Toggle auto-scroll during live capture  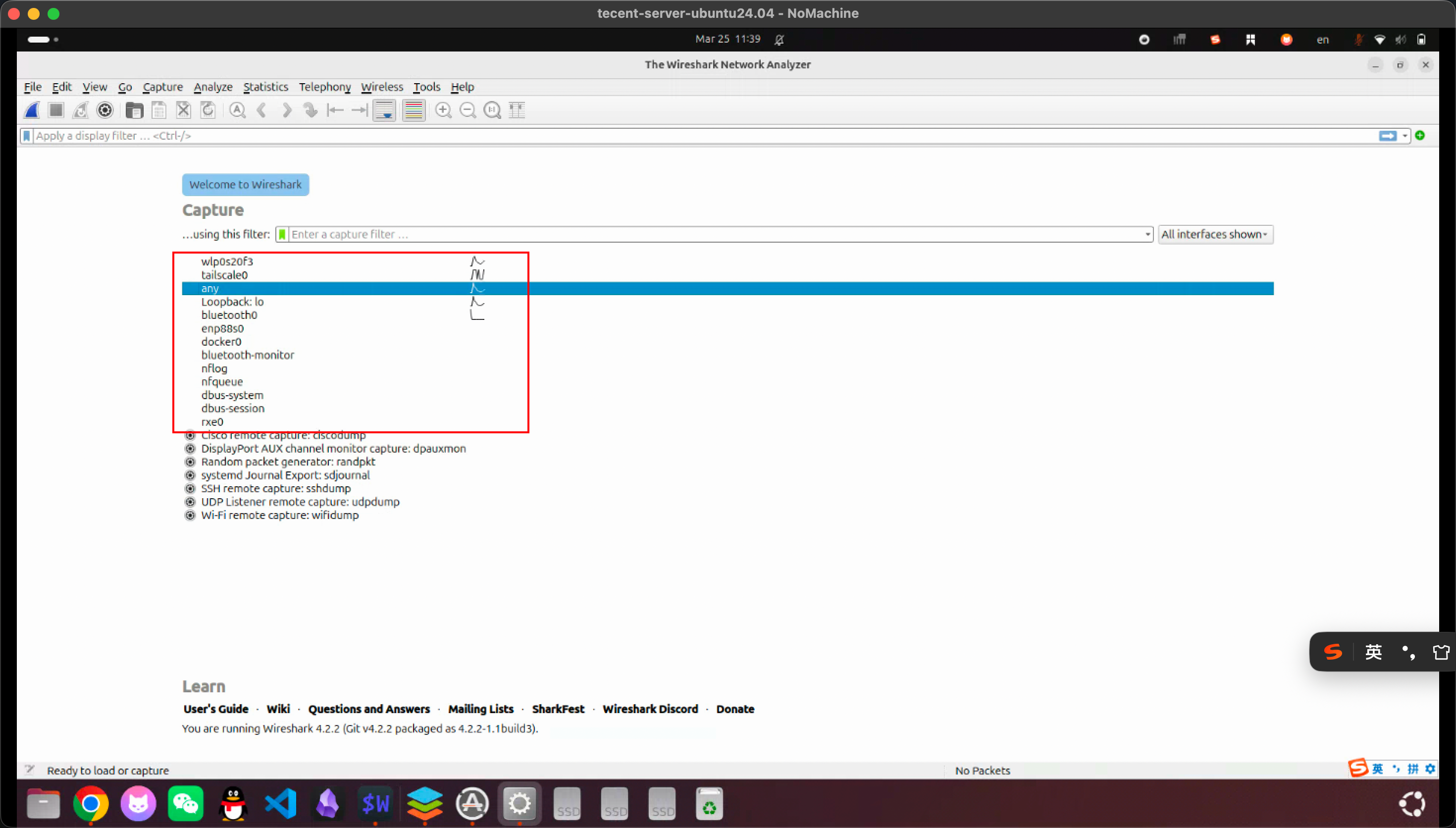pos(384,110)
